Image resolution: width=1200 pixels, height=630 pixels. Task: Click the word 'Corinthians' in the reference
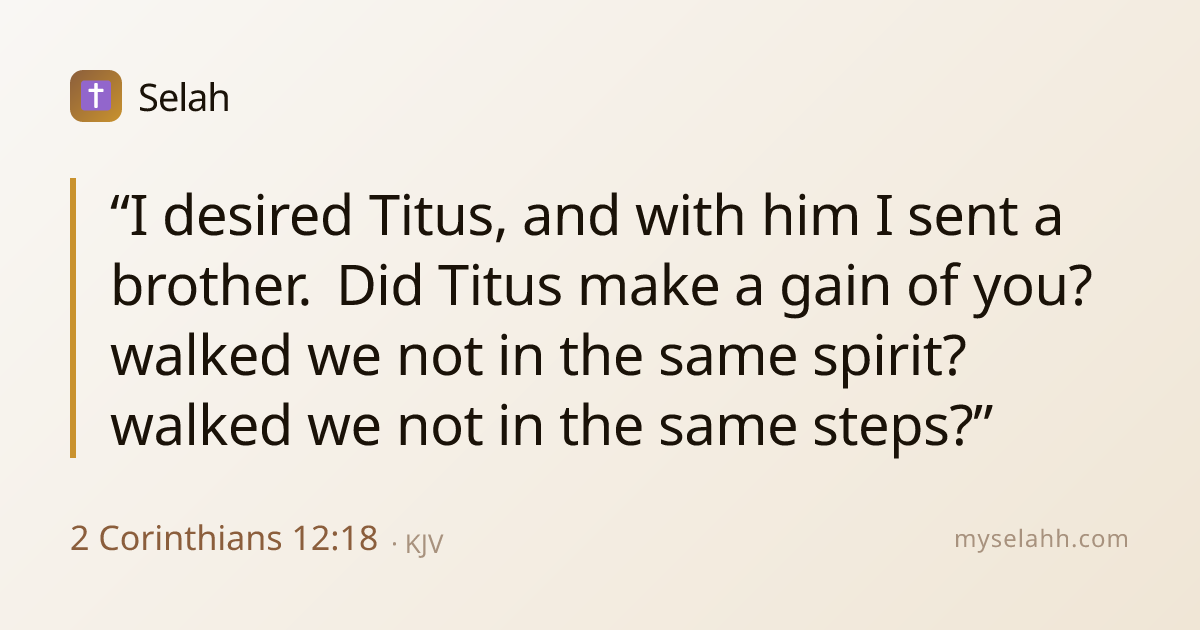[x=189, y=539]
